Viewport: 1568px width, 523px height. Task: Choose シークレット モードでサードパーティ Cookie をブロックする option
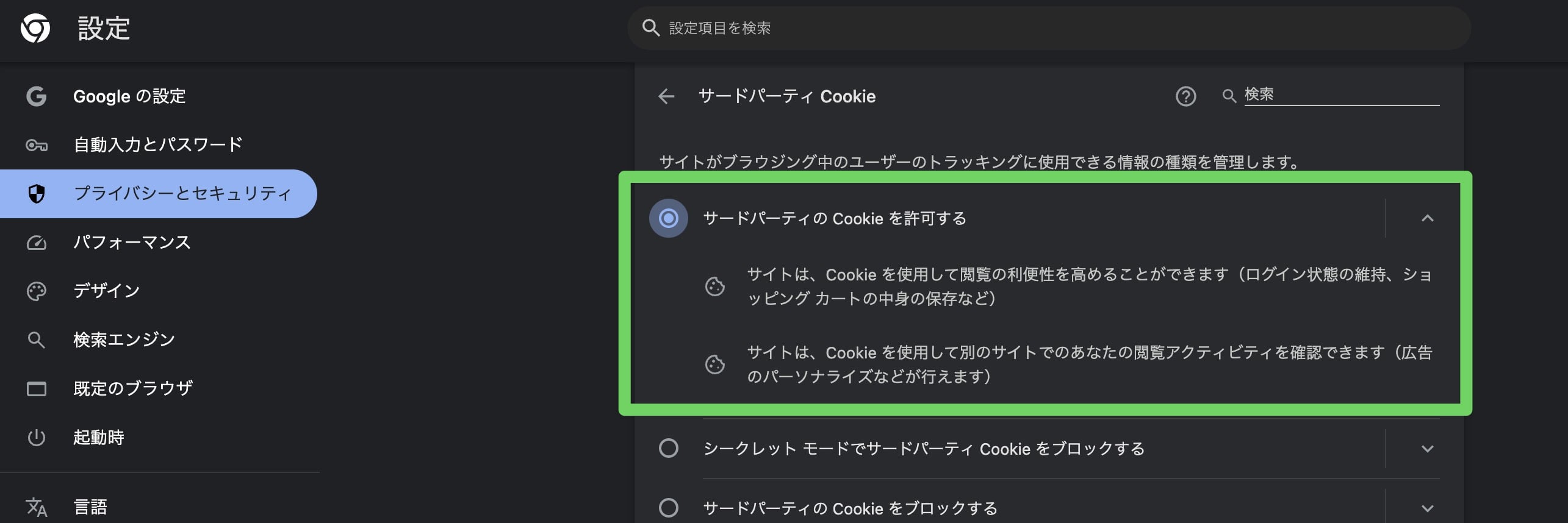click(x=670, y=448)
